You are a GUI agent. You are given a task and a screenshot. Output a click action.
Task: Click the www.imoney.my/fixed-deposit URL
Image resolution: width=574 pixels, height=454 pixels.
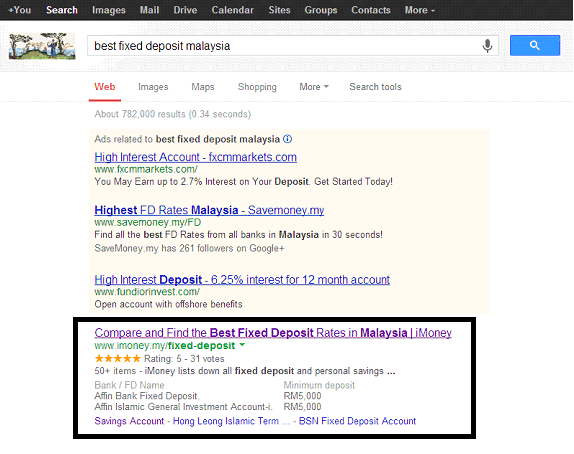[165, 346]
